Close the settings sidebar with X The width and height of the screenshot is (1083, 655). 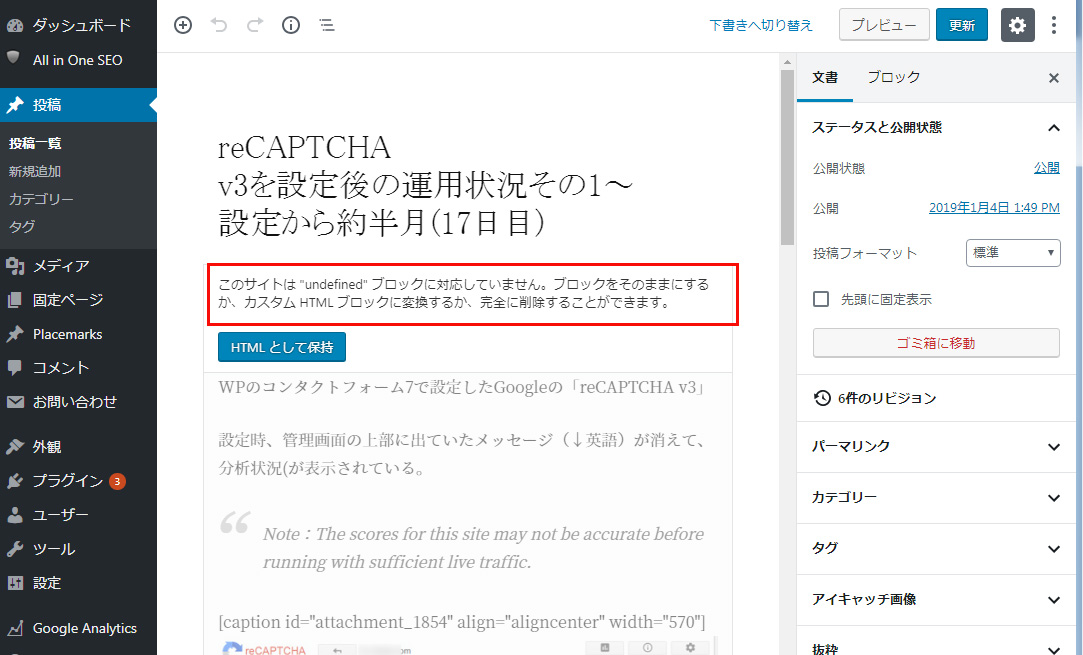click(1053, 78)
